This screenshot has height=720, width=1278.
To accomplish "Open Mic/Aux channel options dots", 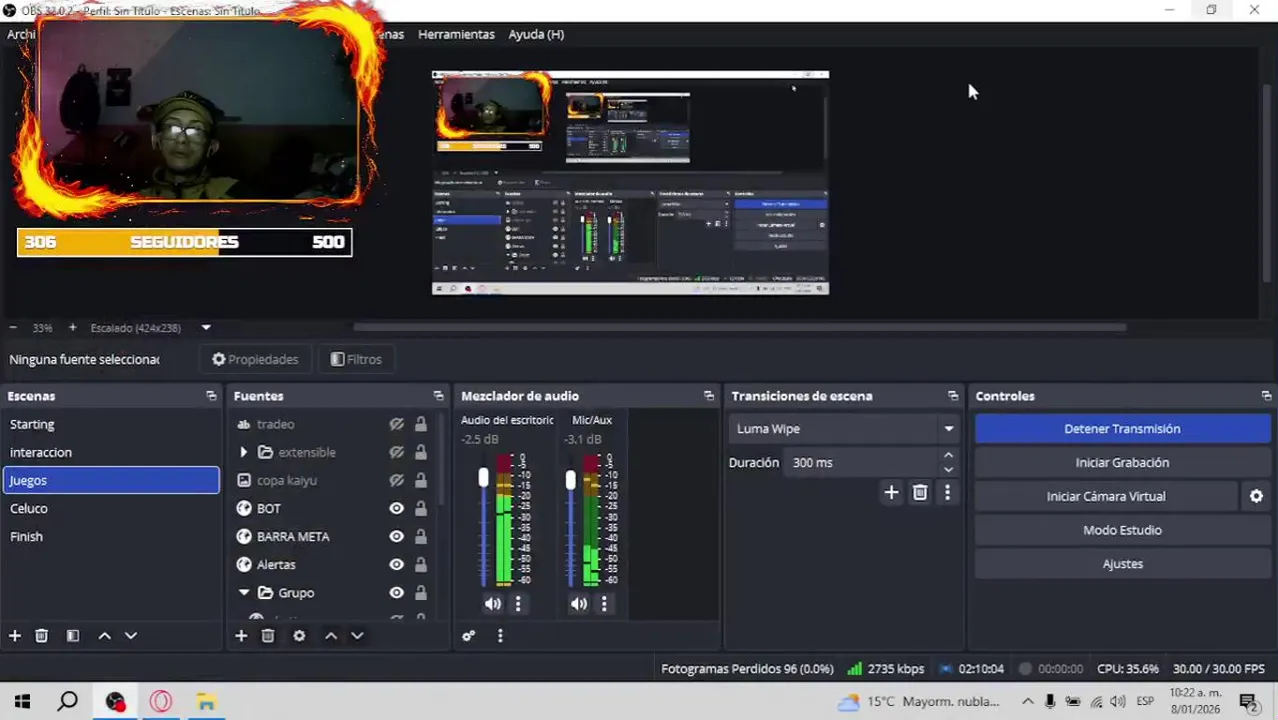I will point(604,604).
